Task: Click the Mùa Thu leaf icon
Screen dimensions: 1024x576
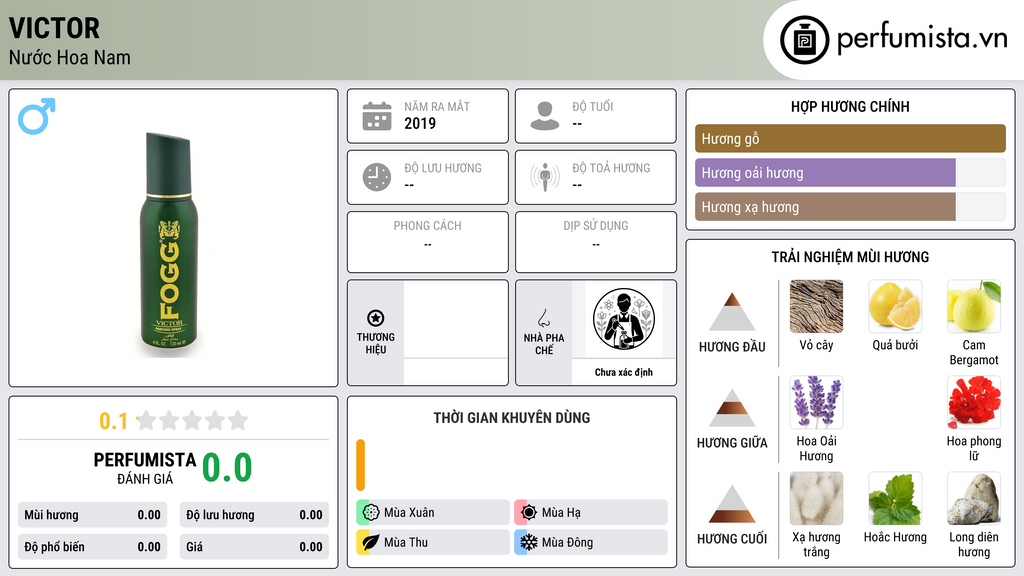Action: (371, 542)
